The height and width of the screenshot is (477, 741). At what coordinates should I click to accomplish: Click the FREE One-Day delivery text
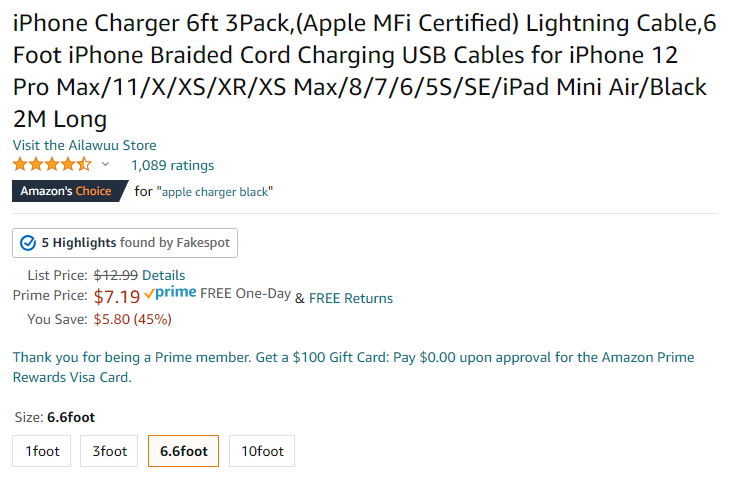pyautogui.click(x=246, y=294)
